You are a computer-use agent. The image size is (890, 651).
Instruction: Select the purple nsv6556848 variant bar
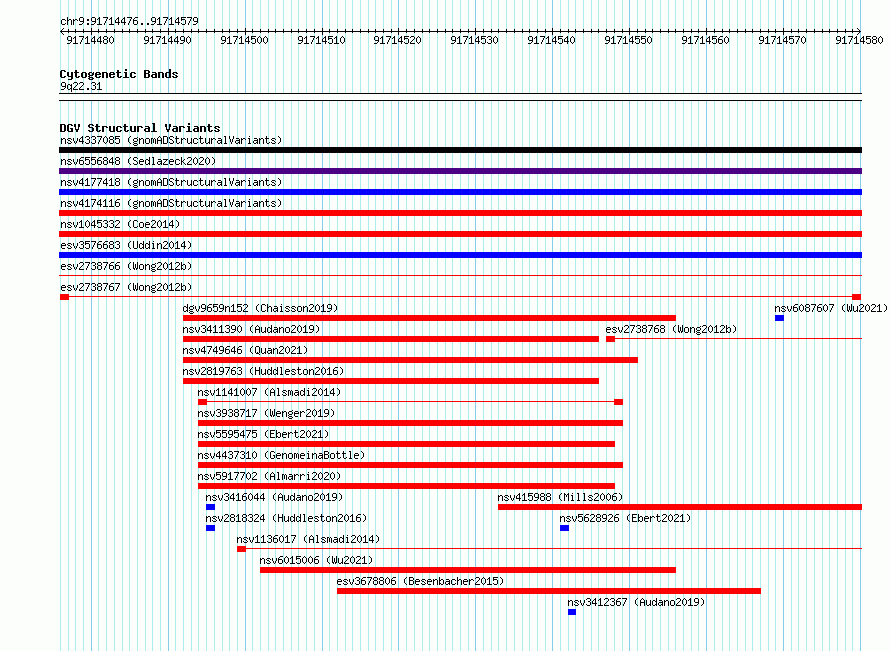pos(460,171)
